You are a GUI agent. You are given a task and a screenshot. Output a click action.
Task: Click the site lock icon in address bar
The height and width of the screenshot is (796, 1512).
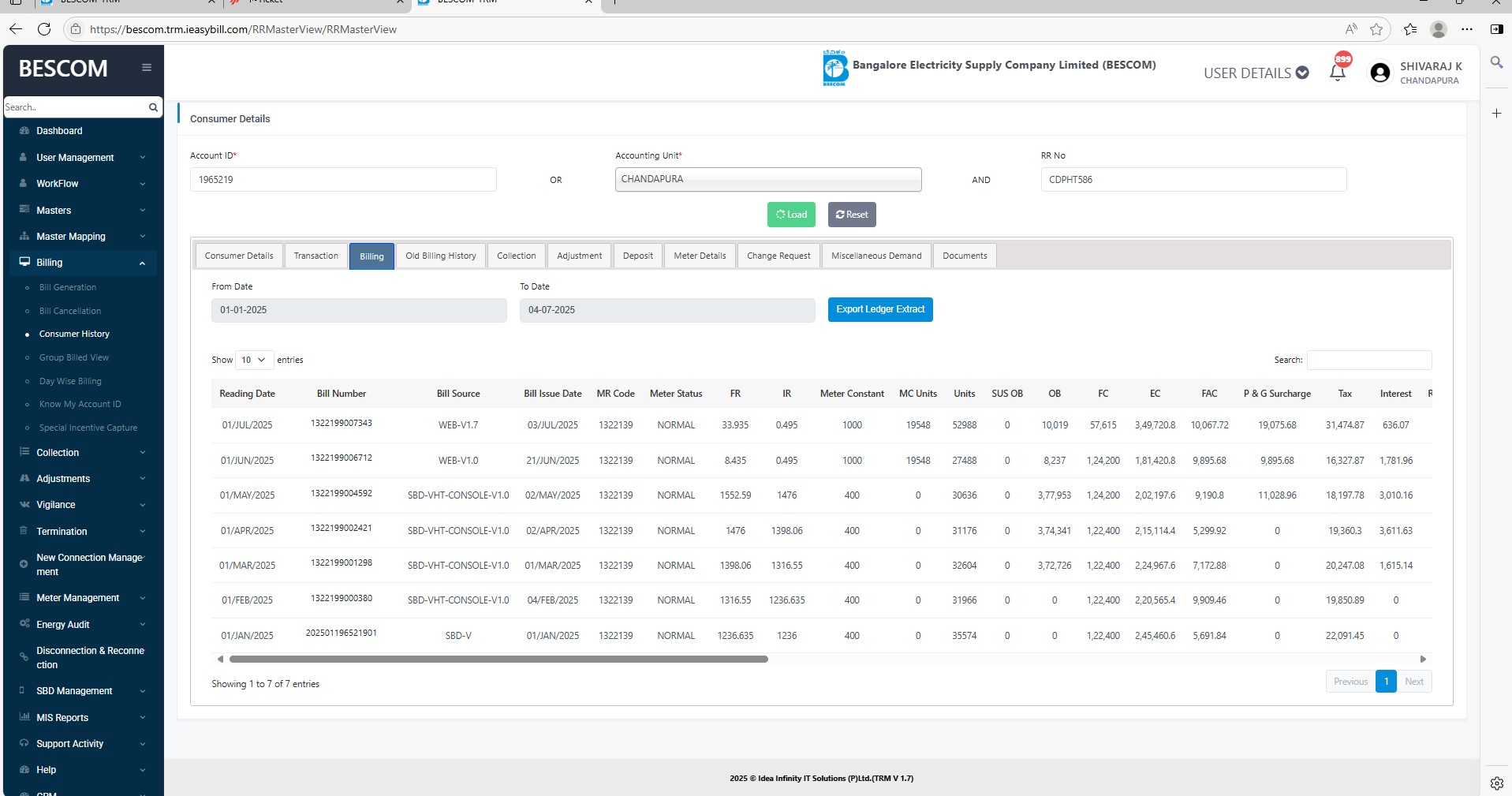(76, 29)
